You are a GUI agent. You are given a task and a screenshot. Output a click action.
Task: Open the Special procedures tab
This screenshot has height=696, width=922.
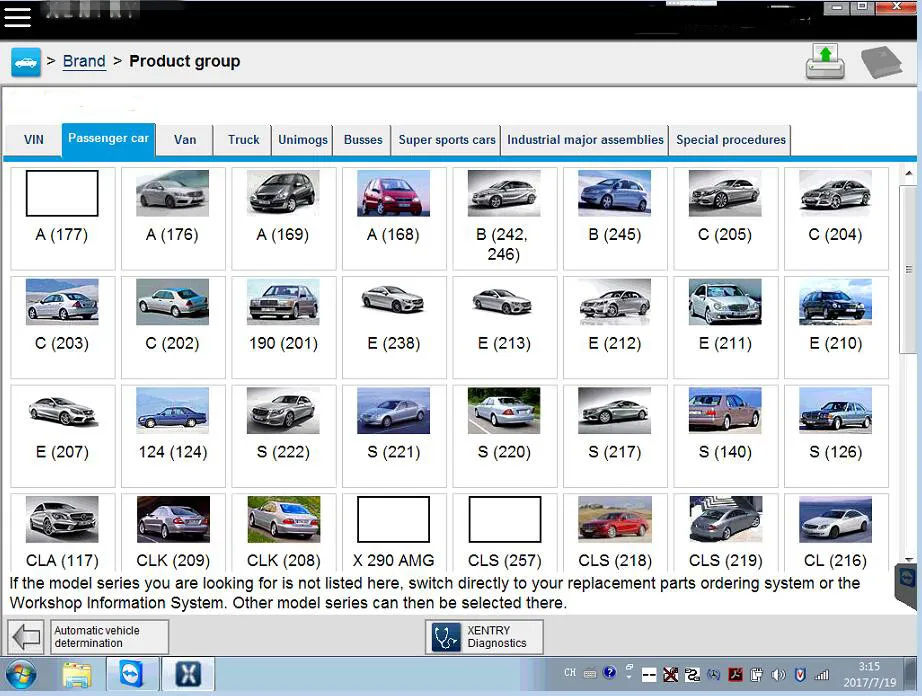pyautogui.click(x=730, y=140)
